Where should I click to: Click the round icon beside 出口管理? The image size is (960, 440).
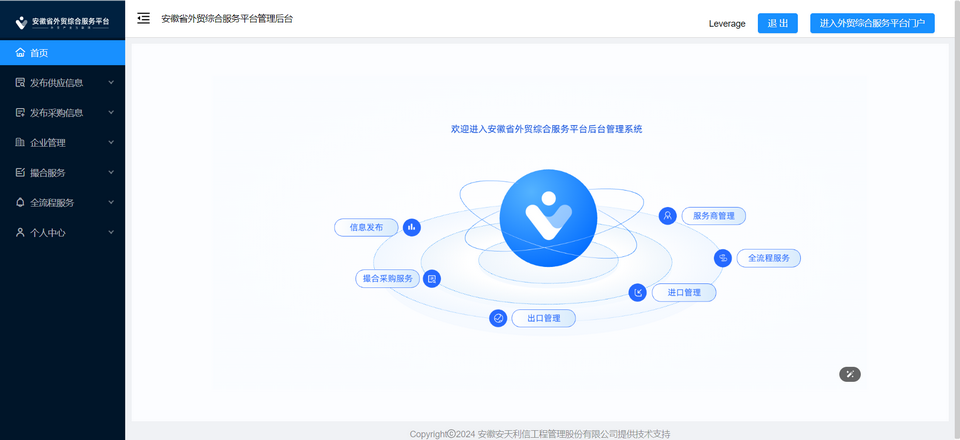[498, 318]
